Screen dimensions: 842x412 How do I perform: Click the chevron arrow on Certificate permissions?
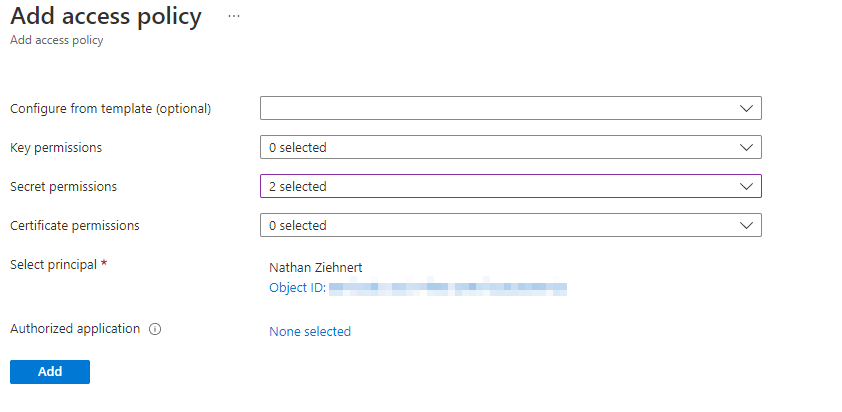click(746, 225)
